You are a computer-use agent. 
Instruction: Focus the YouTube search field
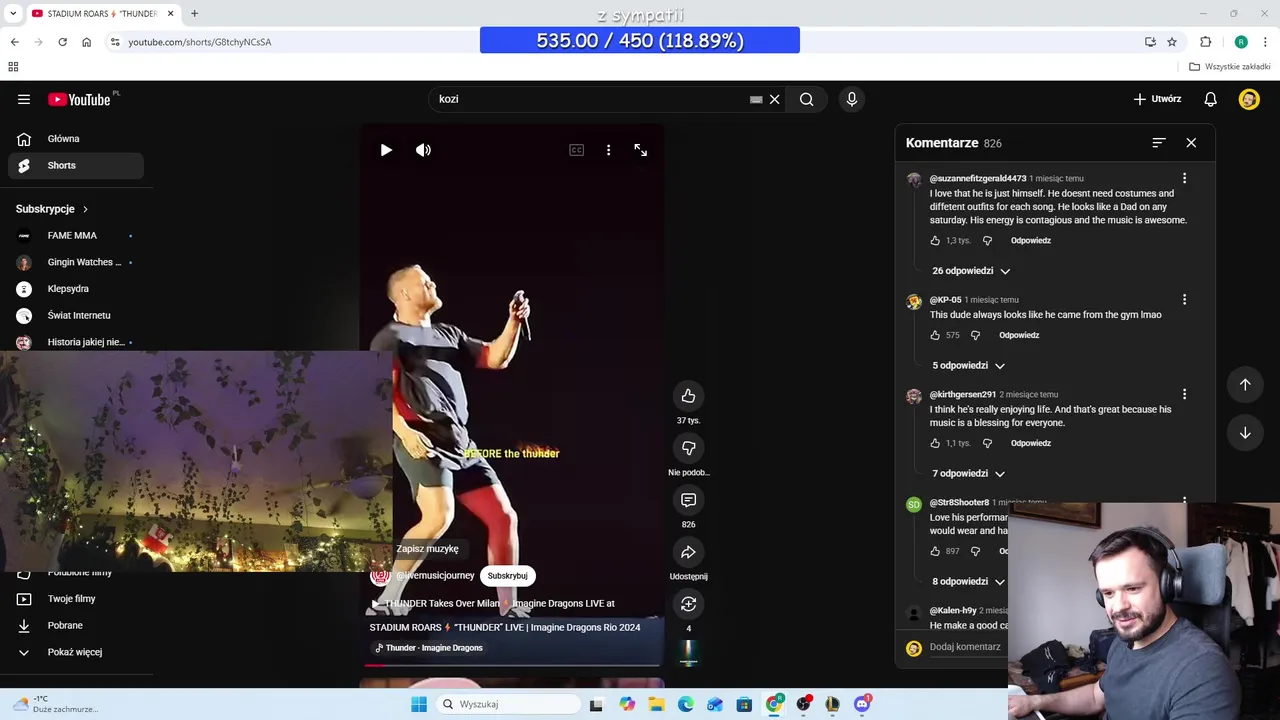coord(590,99)
